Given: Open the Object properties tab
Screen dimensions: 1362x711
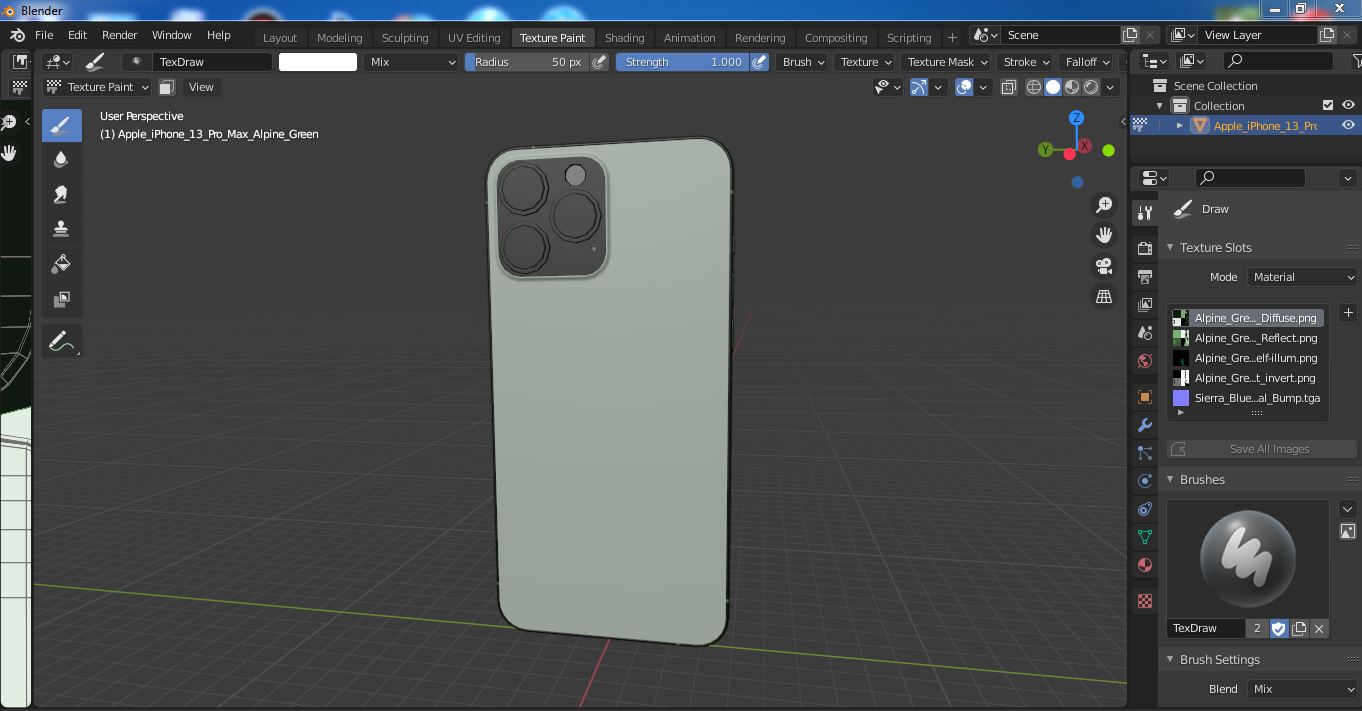Looking at the screenshot, I should [x=1145, y=397].
